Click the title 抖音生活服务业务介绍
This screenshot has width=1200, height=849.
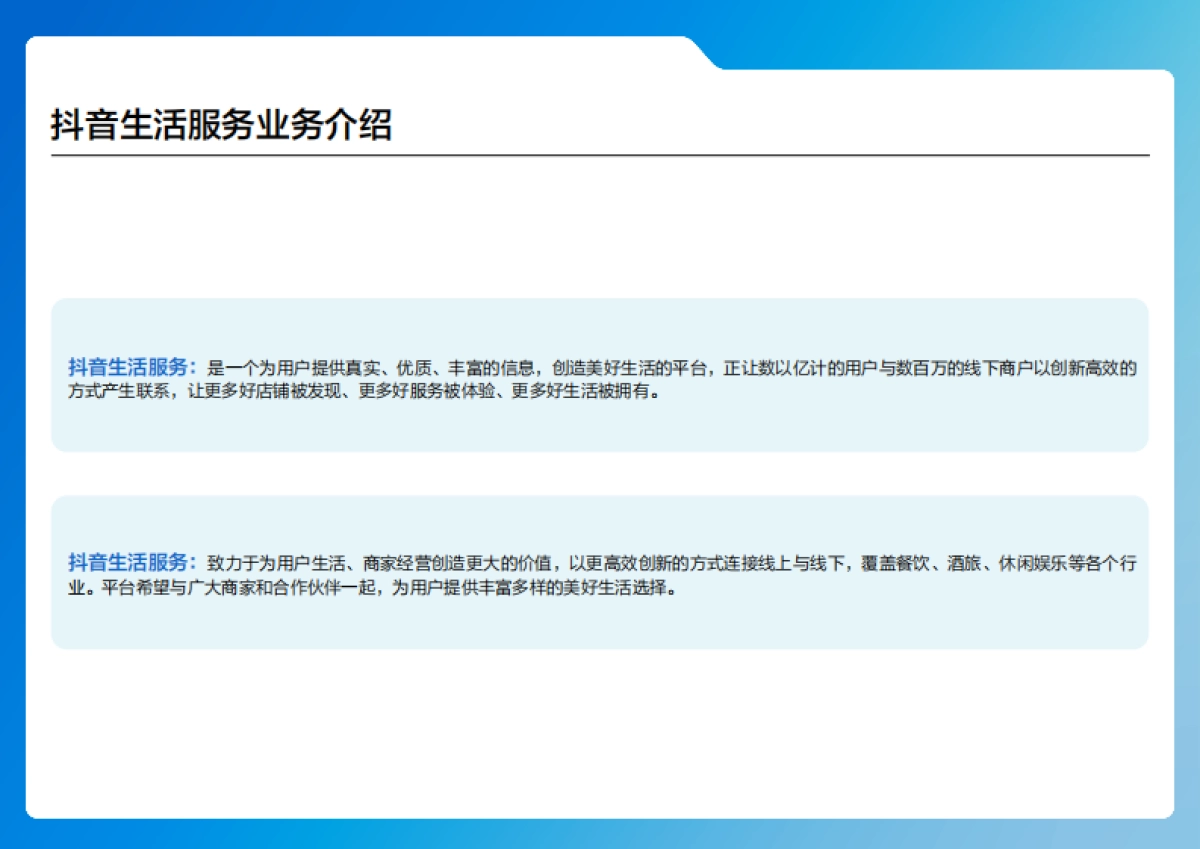(x=221, y=126)
